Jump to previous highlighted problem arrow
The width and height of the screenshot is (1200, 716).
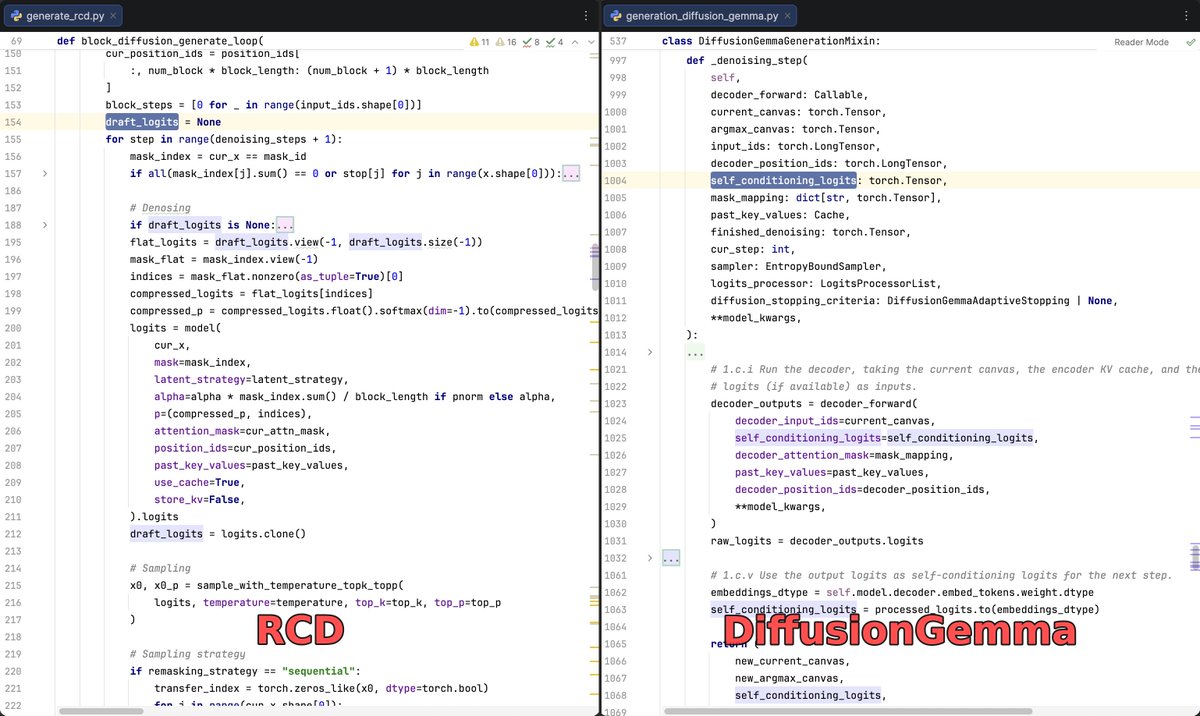[574, 42]
